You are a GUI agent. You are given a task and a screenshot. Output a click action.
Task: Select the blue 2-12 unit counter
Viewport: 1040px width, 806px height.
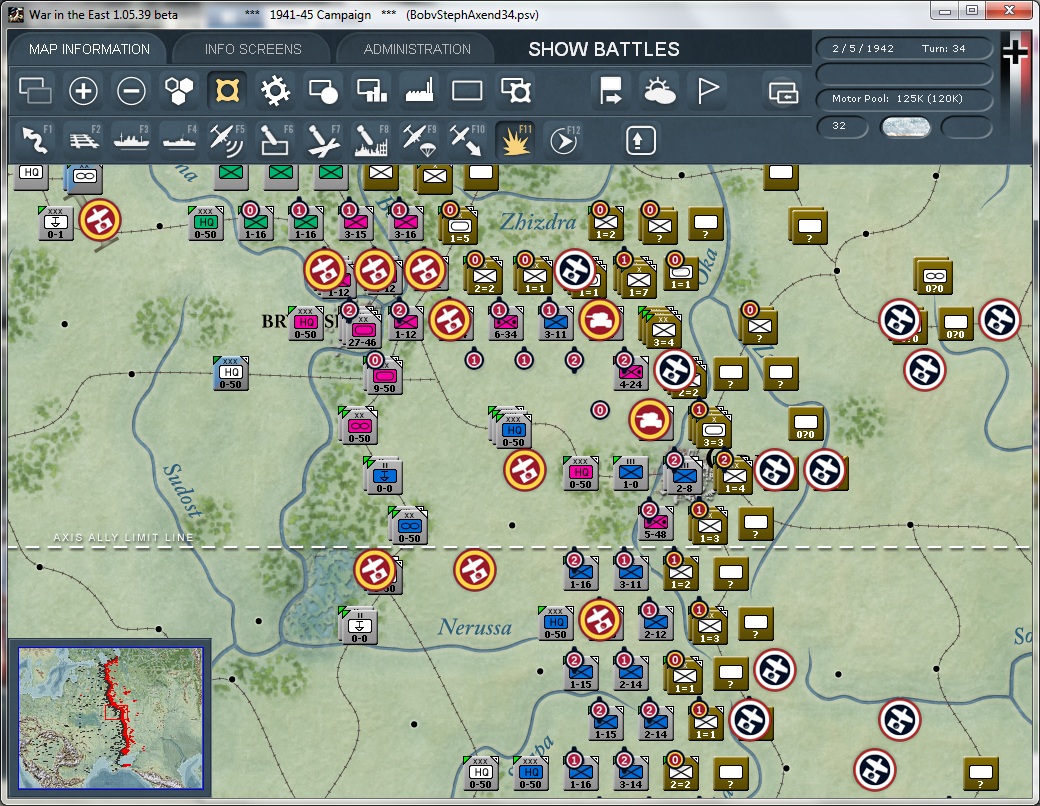(655, 624)
